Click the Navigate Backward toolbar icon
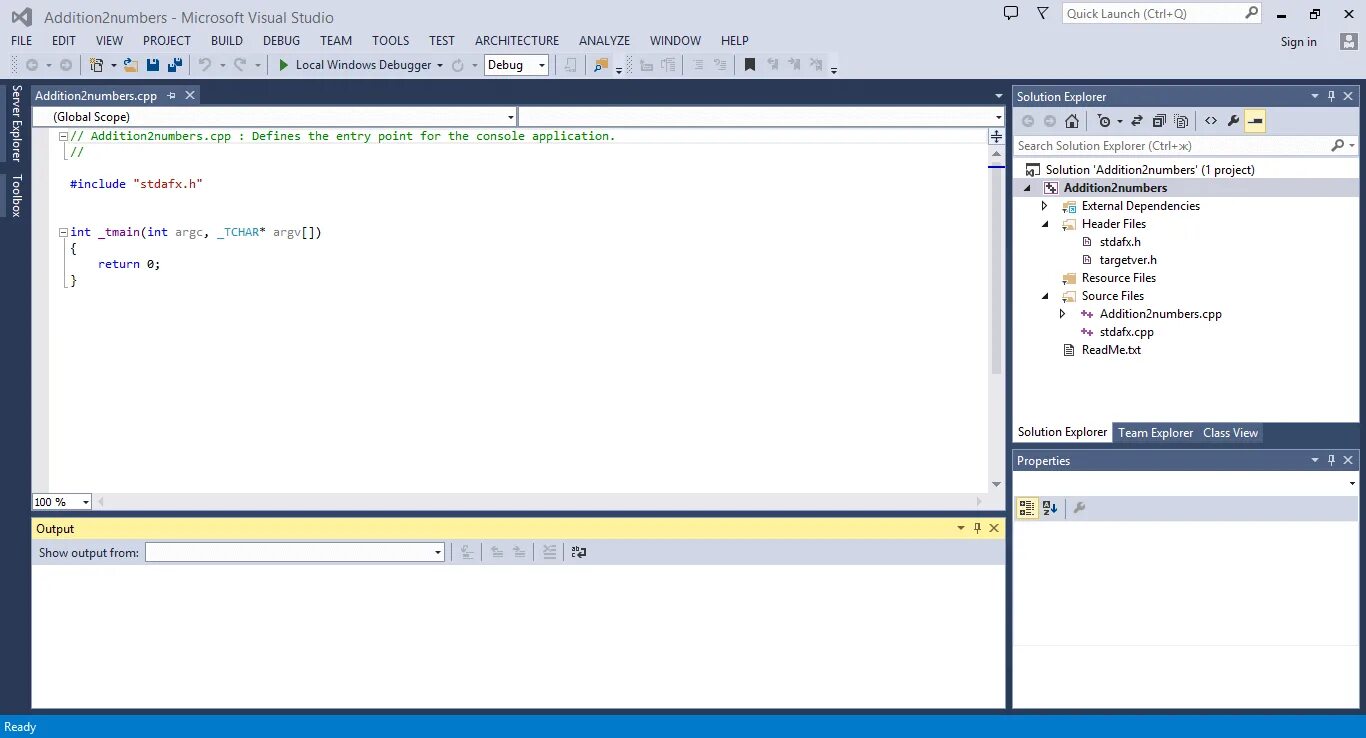 tap(32, 65)
